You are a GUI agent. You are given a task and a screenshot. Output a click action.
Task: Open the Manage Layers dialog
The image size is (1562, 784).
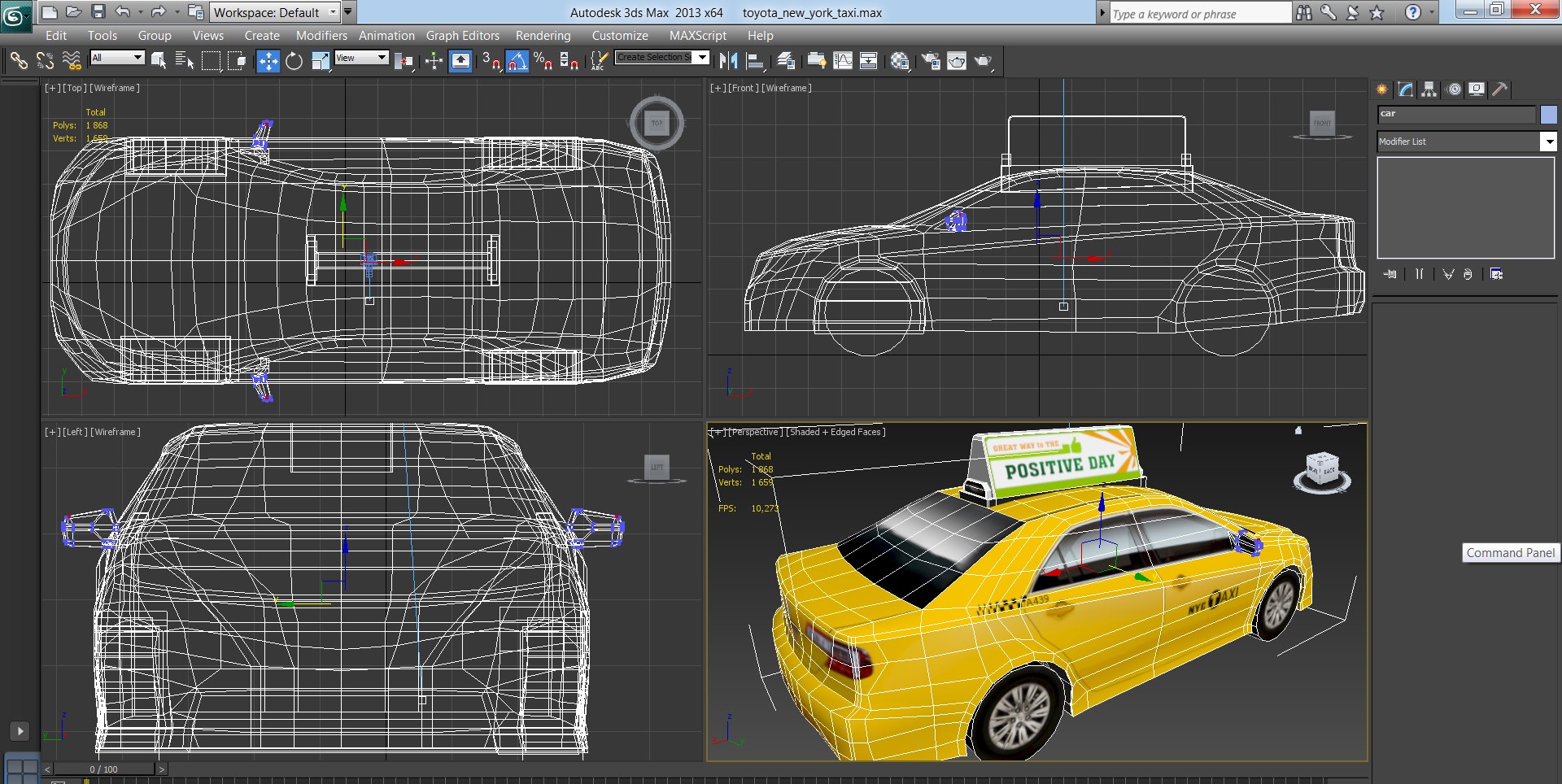pos(786,61)
